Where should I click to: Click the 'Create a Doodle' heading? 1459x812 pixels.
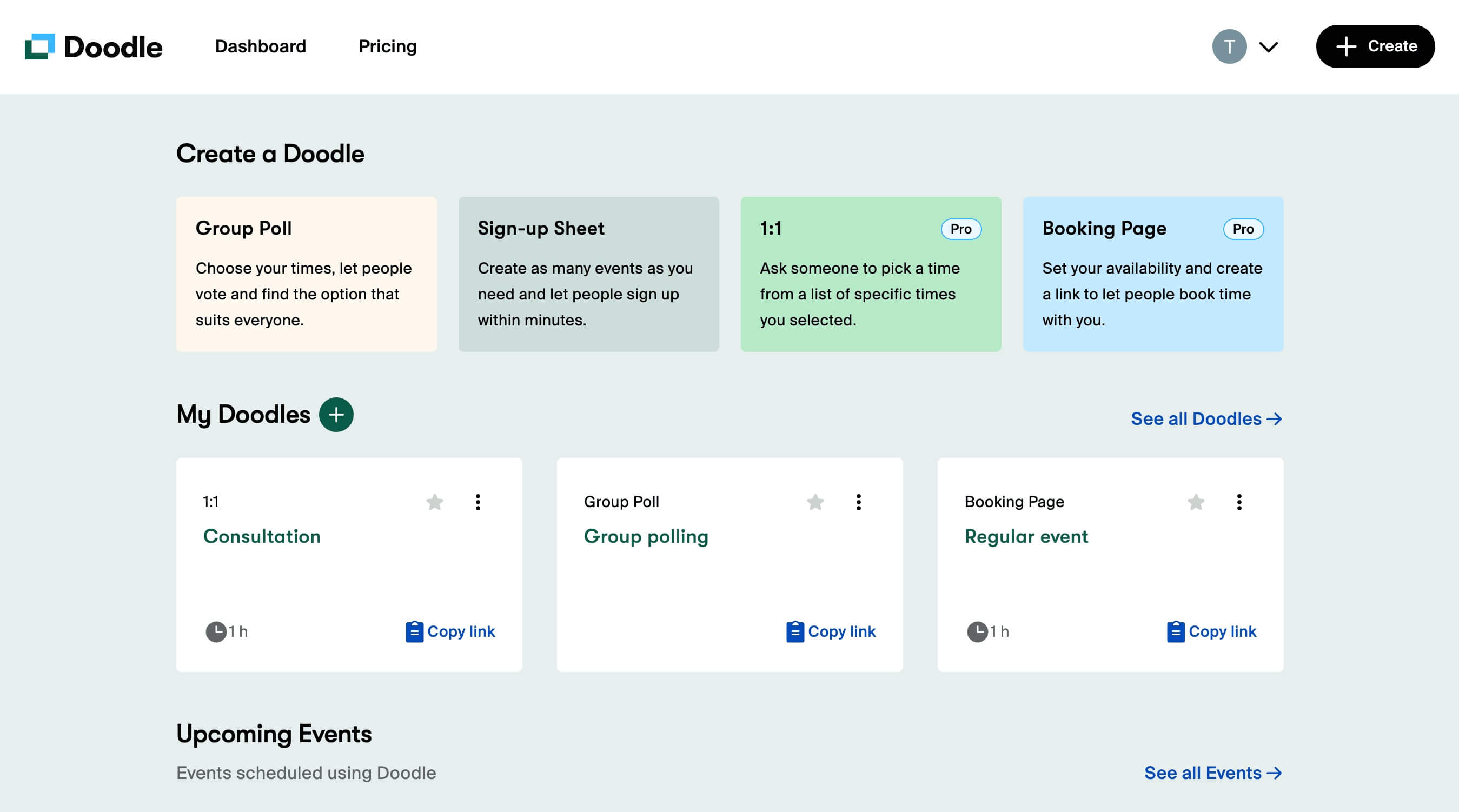pos(270,154)
